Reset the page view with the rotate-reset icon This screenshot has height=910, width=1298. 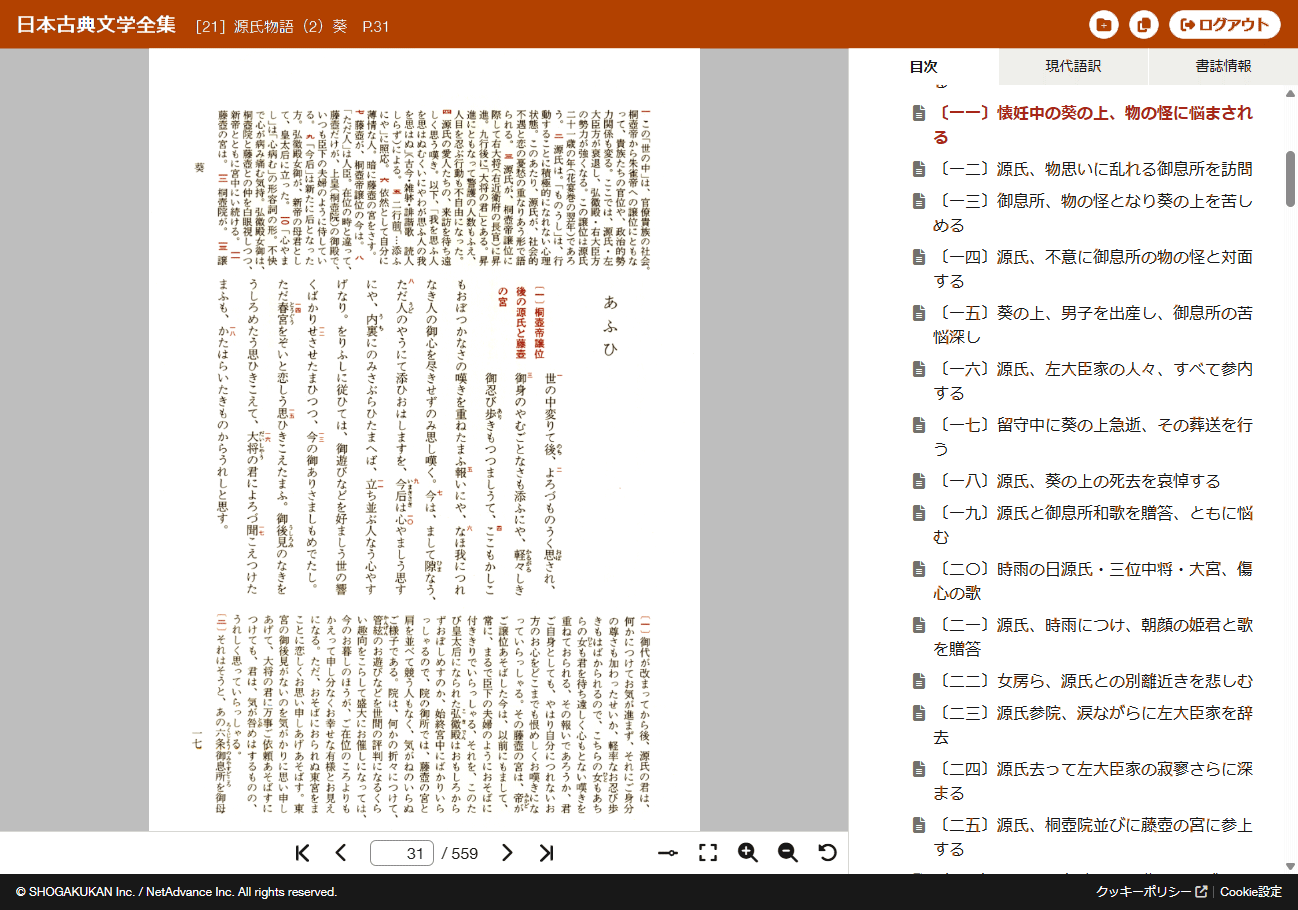click(x=826, y=853)
